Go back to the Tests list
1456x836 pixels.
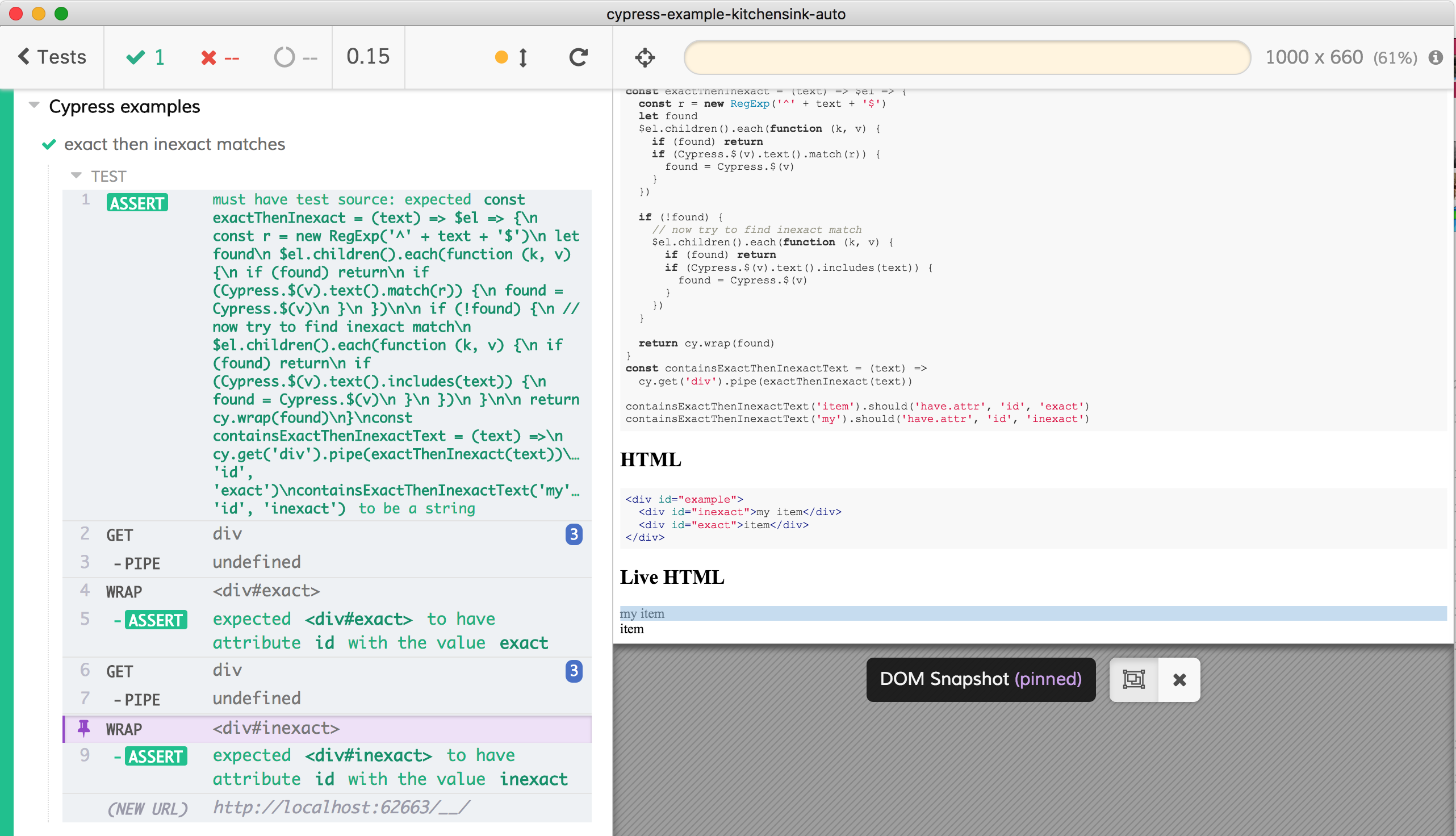[52, 57]
